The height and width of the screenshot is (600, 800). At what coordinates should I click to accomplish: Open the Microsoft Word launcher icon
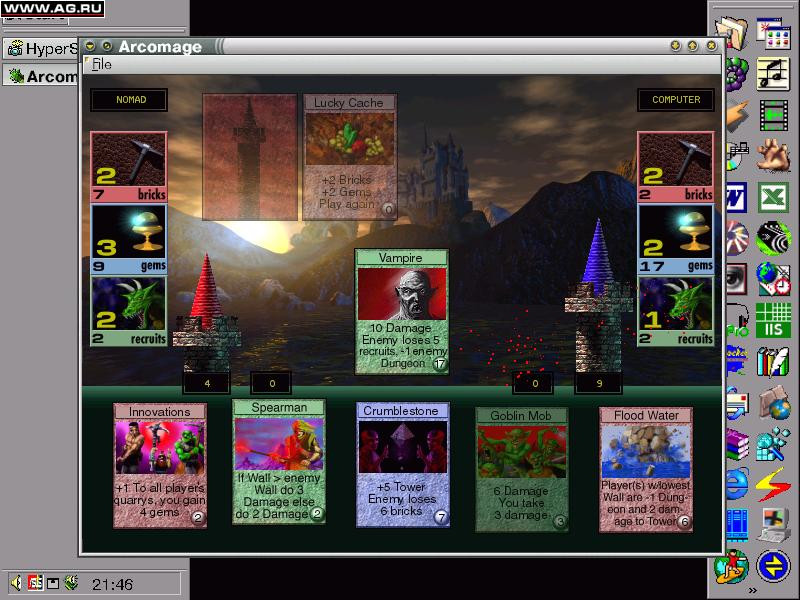pos(737,197)
